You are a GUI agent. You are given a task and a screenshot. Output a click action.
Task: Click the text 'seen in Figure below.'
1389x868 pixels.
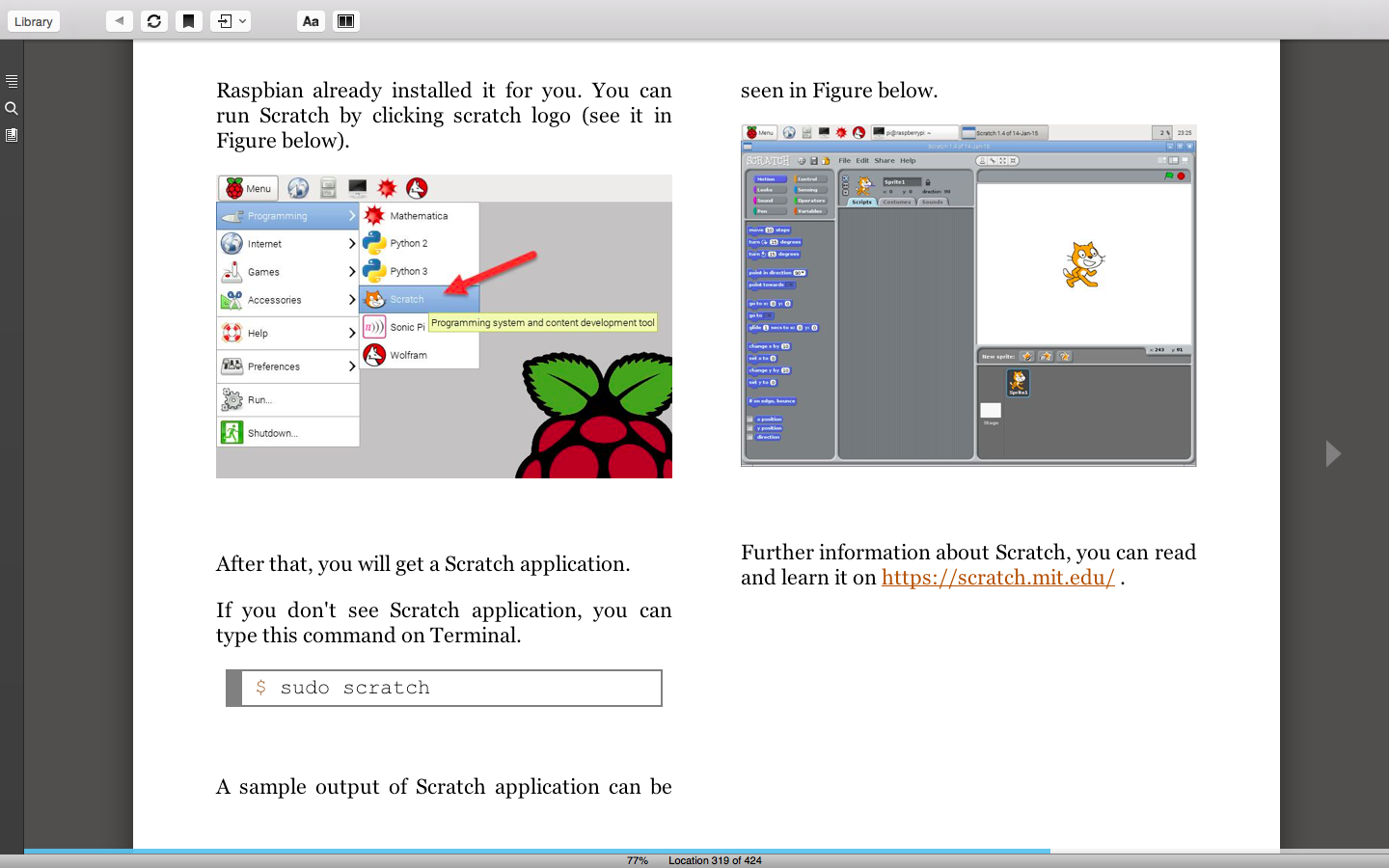point(839,91)
